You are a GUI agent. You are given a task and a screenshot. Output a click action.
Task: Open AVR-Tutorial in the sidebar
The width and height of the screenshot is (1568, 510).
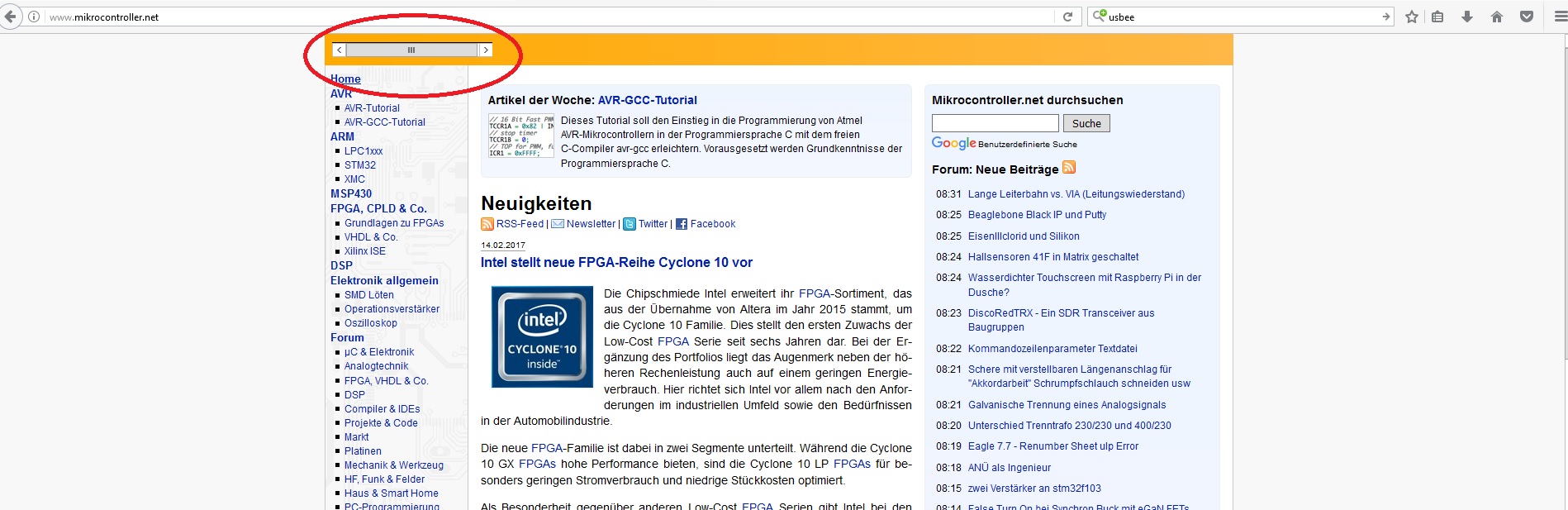coord(372,108)
